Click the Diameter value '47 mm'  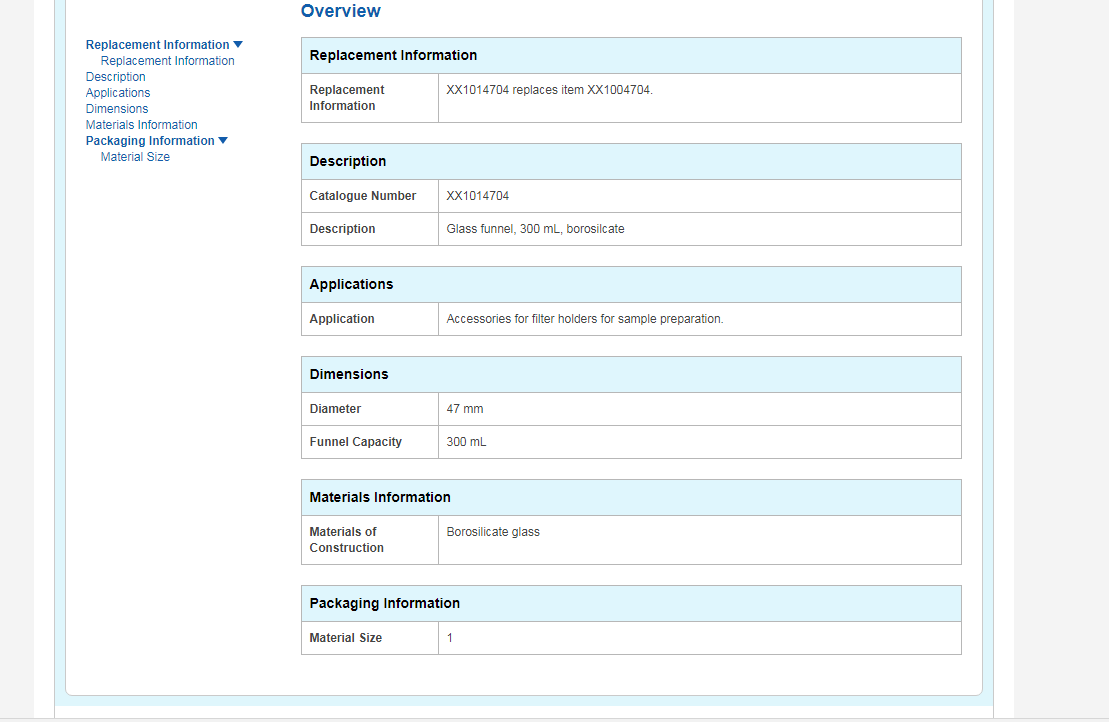[465, 409]
